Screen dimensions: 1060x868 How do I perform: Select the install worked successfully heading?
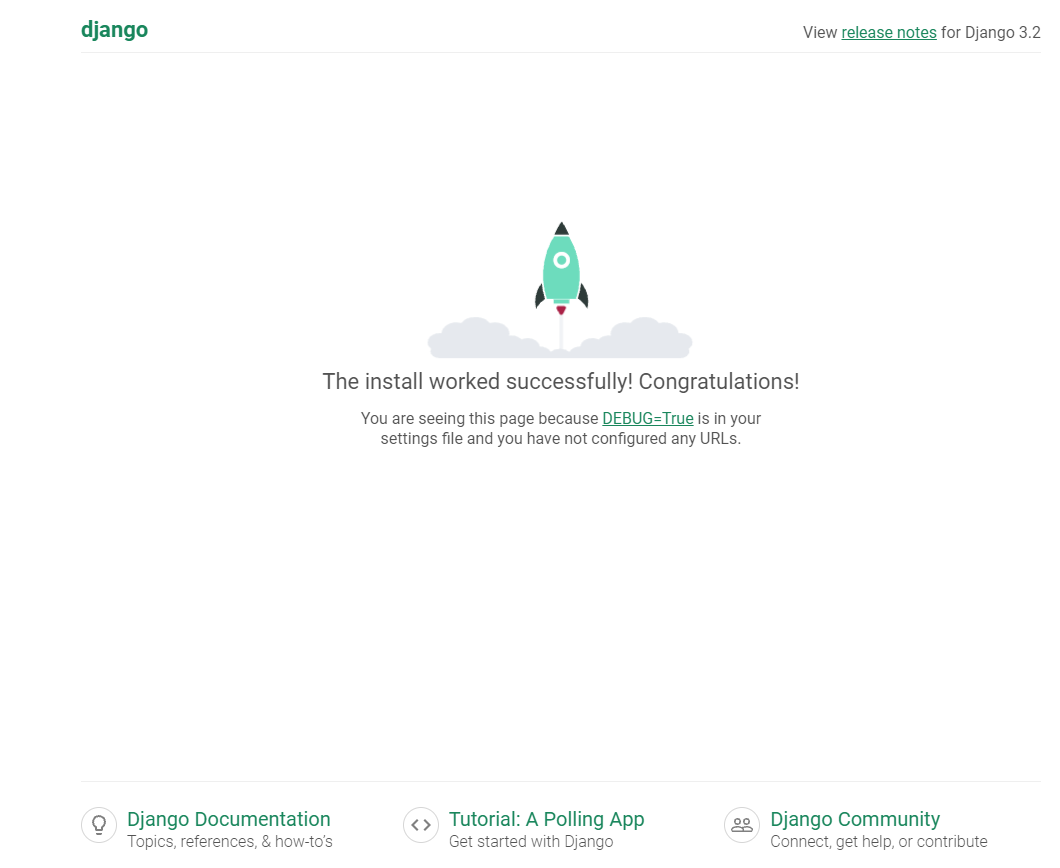pyautogui.click(x=560, y=381)
